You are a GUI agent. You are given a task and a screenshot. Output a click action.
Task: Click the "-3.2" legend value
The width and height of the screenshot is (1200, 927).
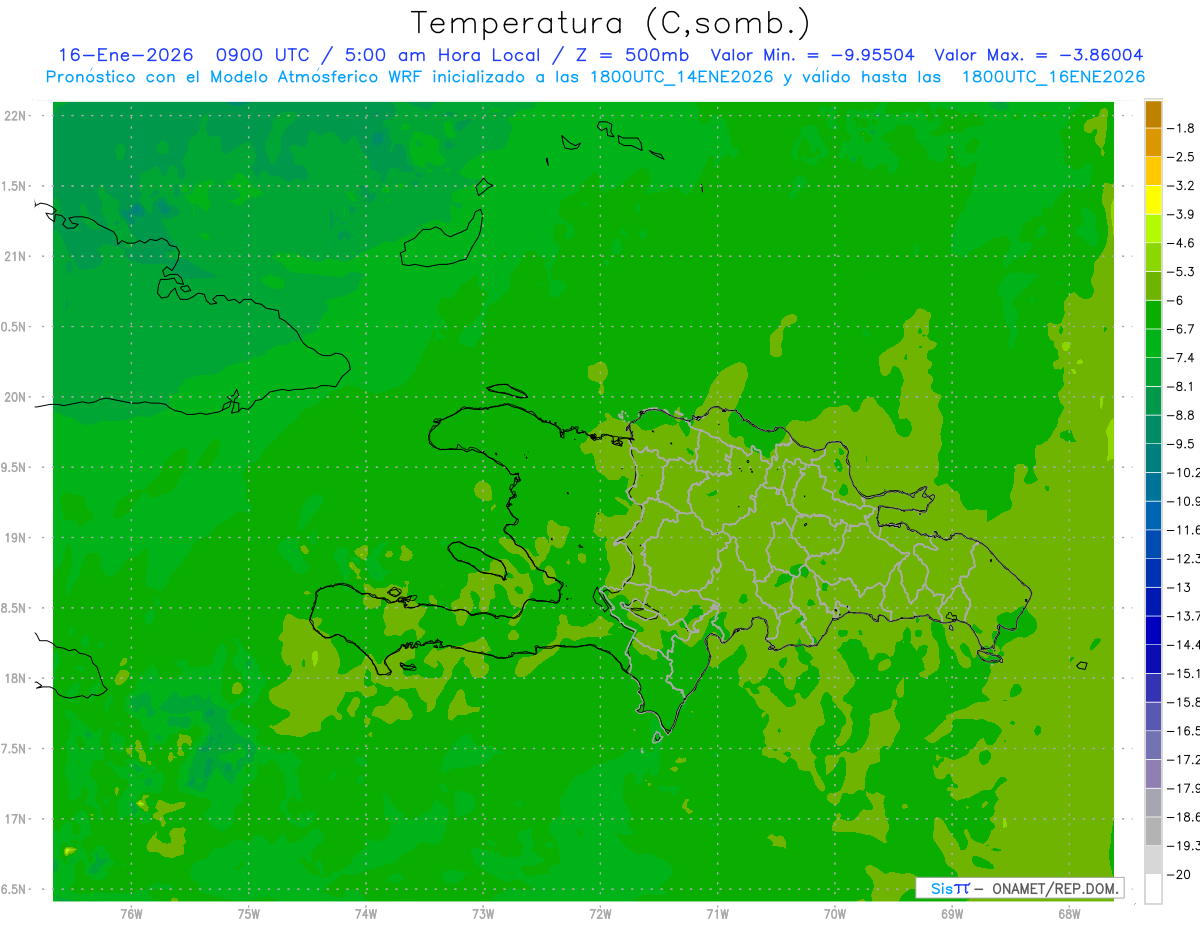pyautogui.click(x=1182, y=186)
